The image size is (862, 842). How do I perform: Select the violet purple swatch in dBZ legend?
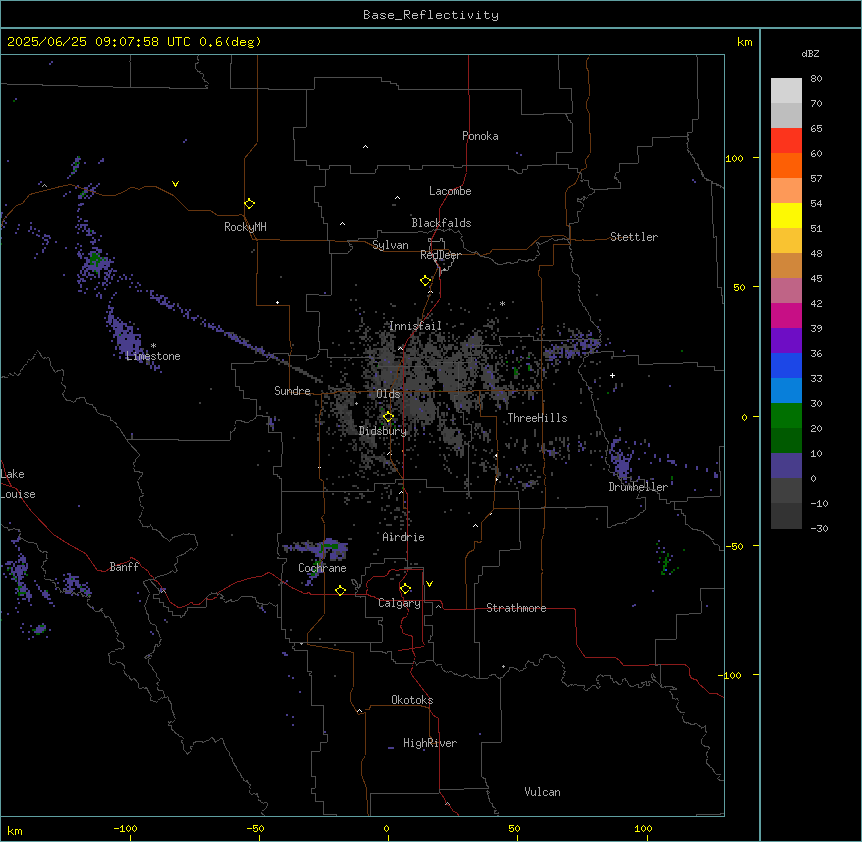(786, 341)
